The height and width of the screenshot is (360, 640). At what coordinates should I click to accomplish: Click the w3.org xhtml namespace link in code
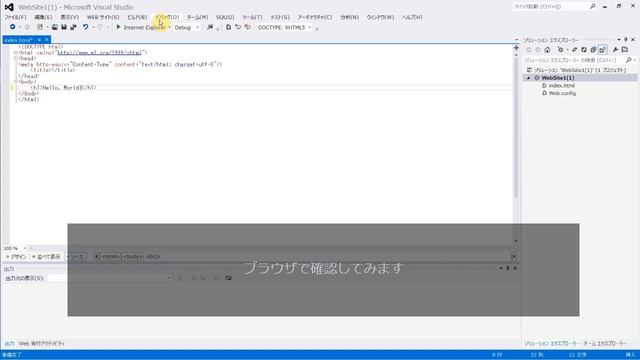click(x=99, y=53)
